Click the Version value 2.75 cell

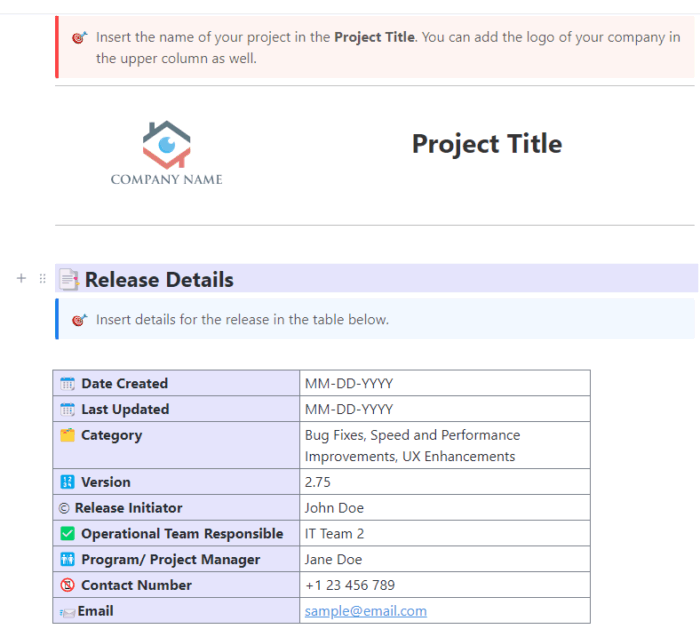tap(318, 482)
